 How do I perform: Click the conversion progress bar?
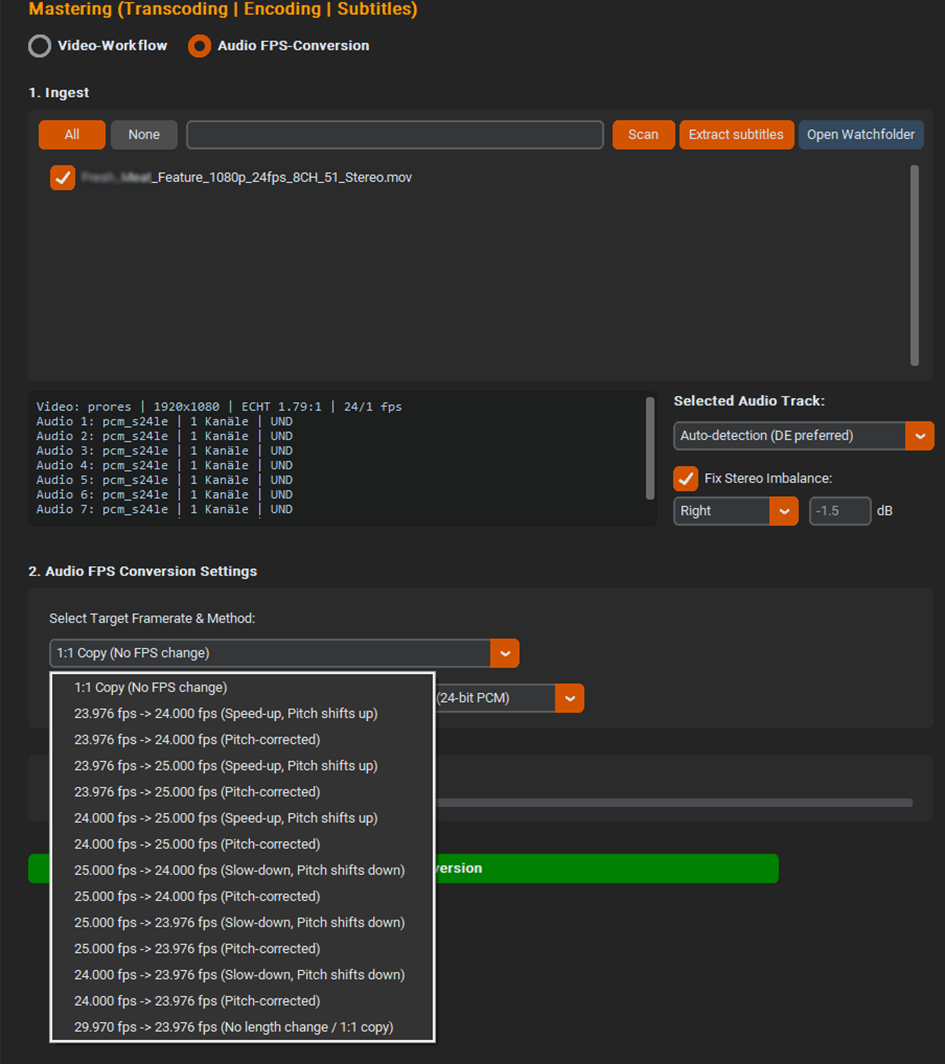674,803
